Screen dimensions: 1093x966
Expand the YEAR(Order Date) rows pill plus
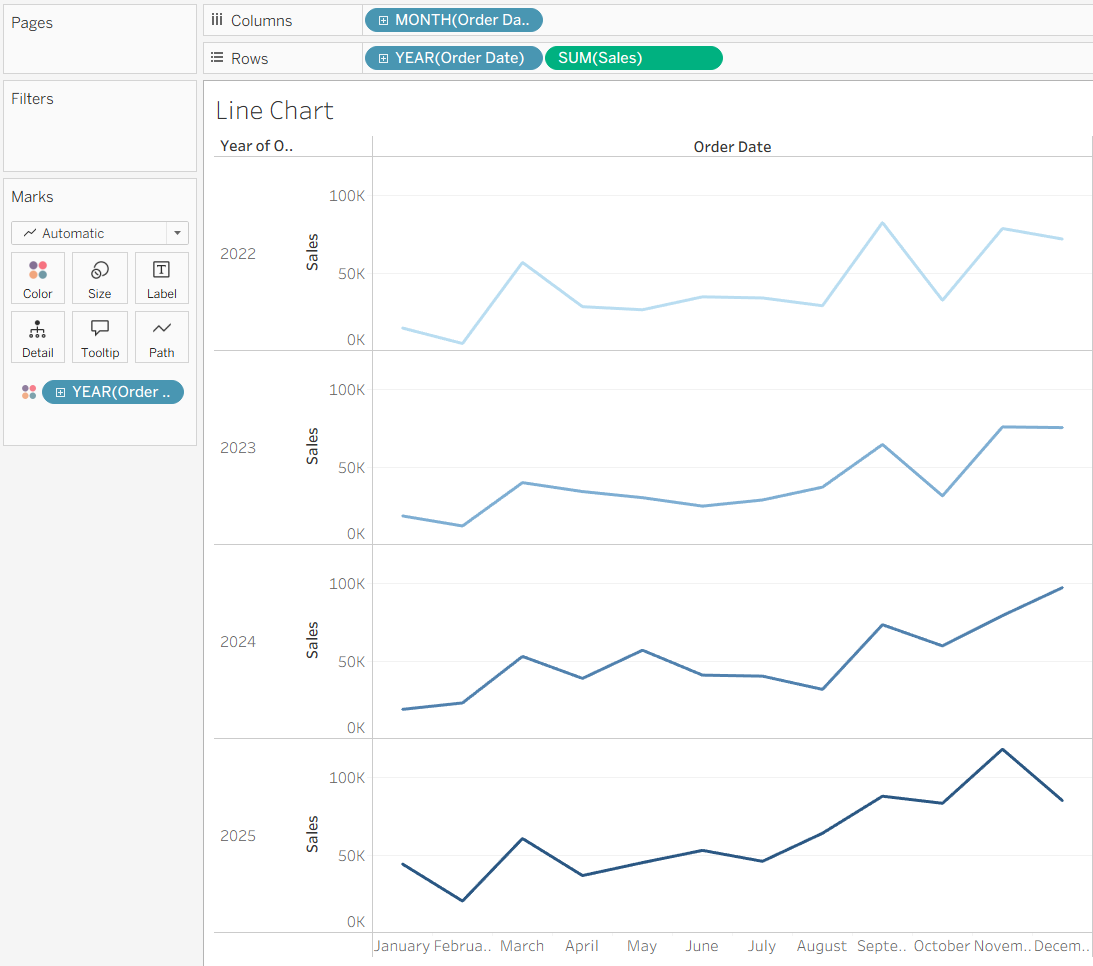pyautogui.click(x=383, y=59)
